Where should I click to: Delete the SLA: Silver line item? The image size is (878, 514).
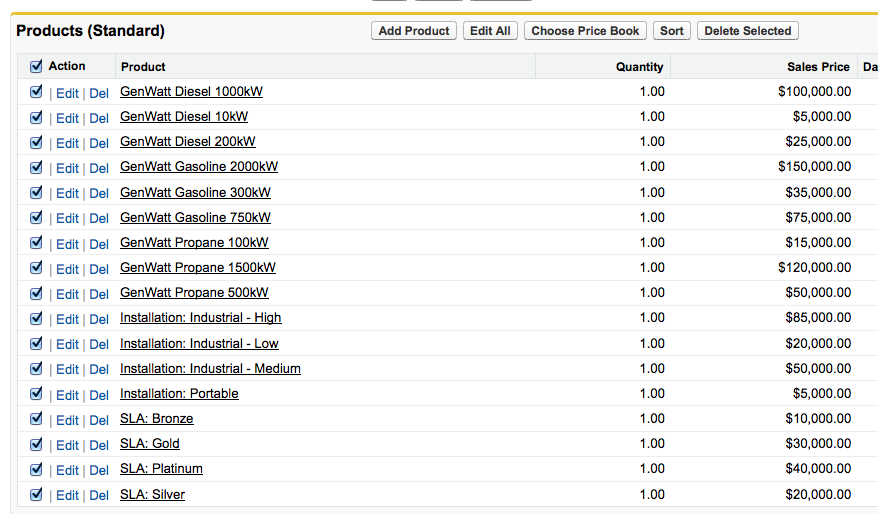click(x=99, y=496)
